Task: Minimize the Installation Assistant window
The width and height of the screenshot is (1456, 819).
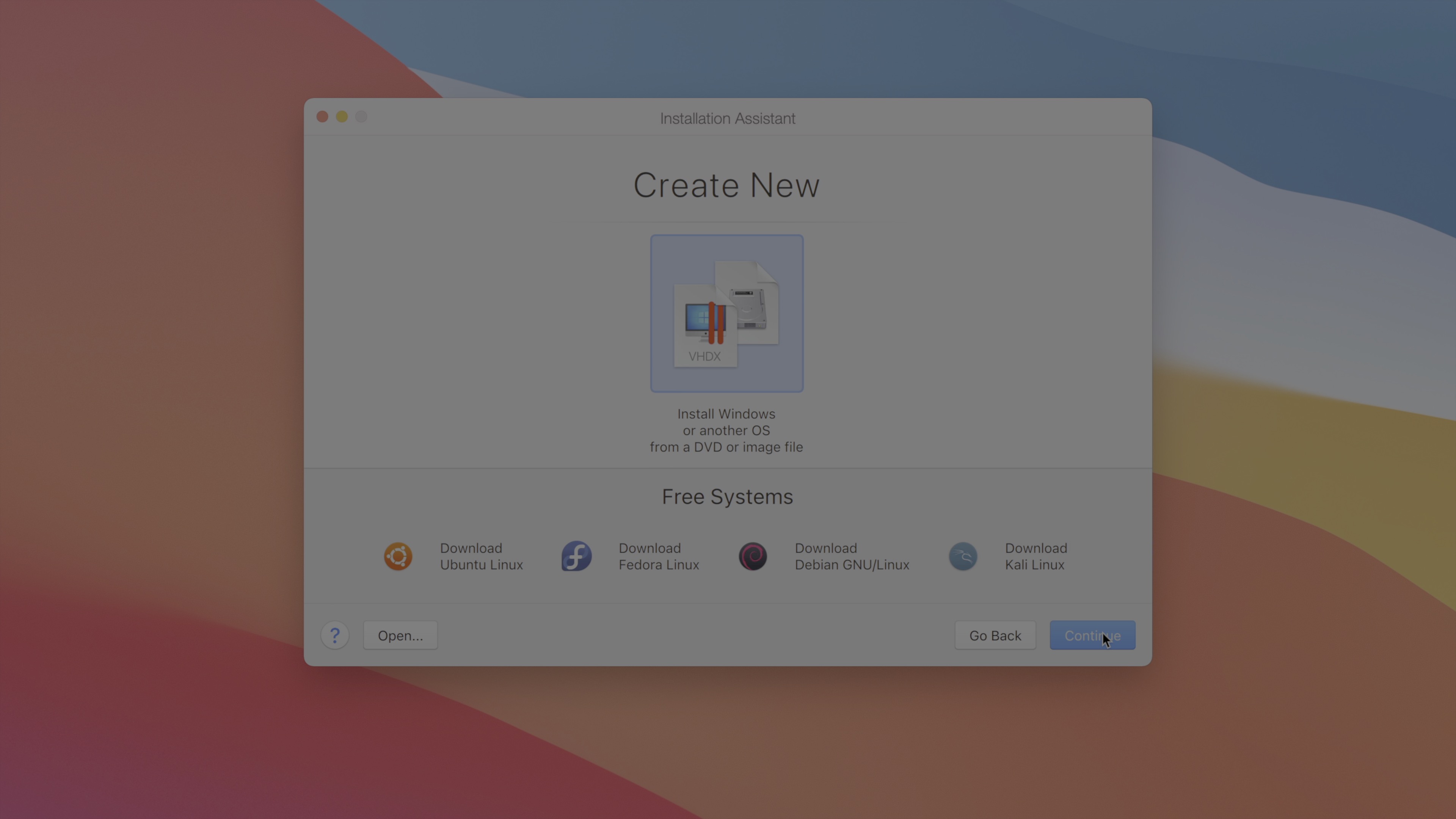Action: 341,117
